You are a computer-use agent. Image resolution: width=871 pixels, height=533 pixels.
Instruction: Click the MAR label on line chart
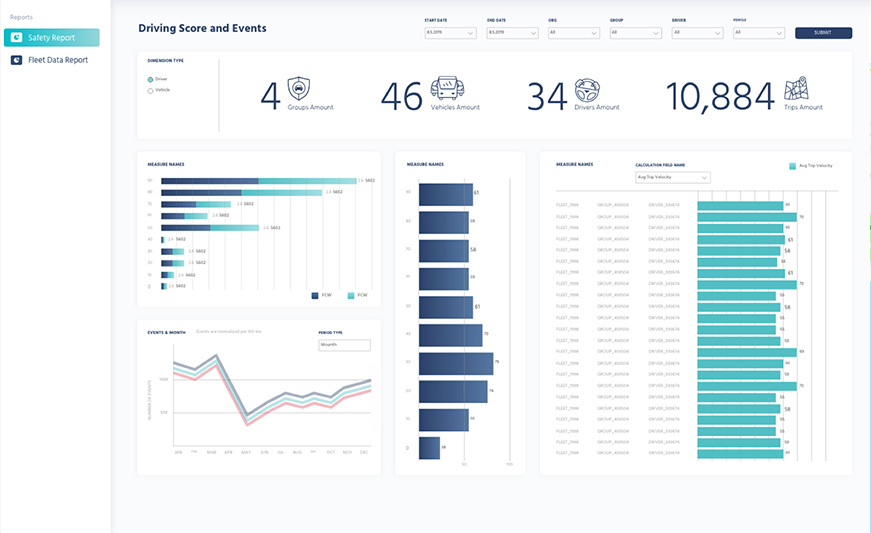tap(211, 452)
